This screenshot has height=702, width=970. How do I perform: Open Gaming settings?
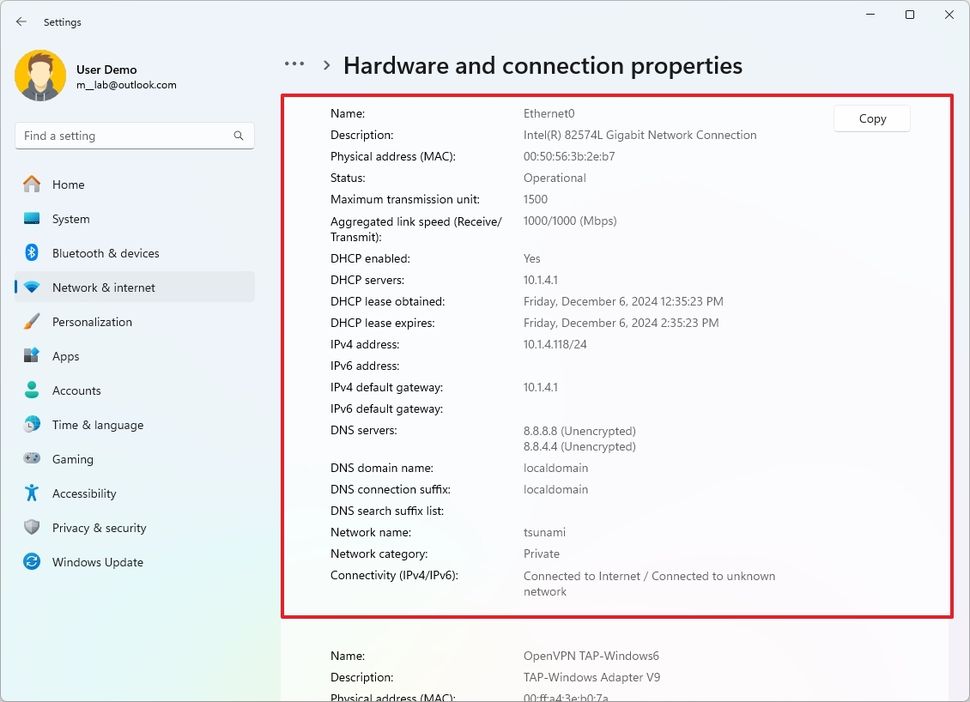72,459
